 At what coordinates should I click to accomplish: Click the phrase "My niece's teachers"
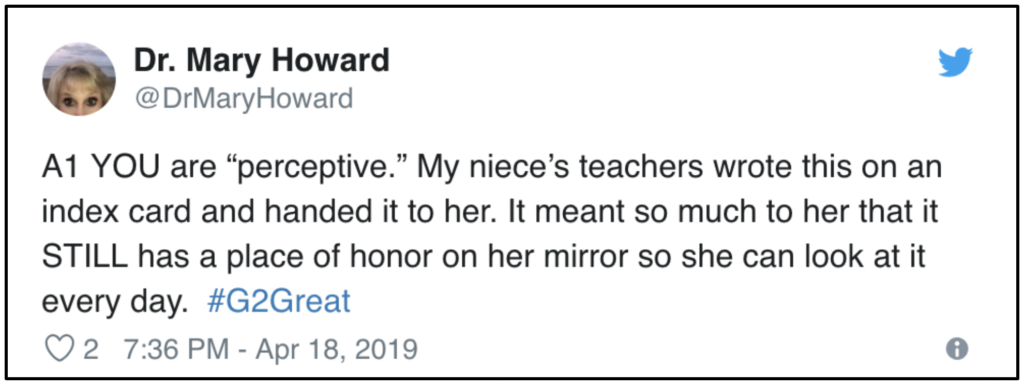pos(558,169)
